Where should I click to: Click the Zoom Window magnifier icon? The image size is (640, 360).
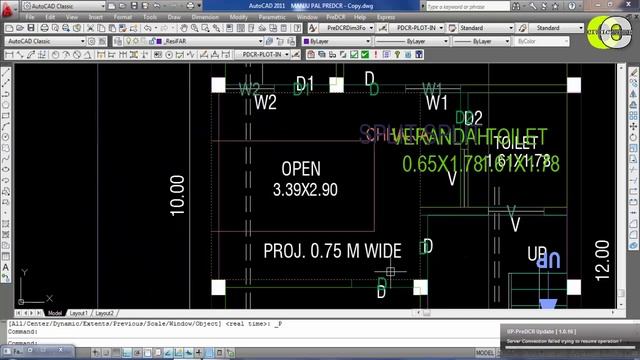tap(205, 28)
